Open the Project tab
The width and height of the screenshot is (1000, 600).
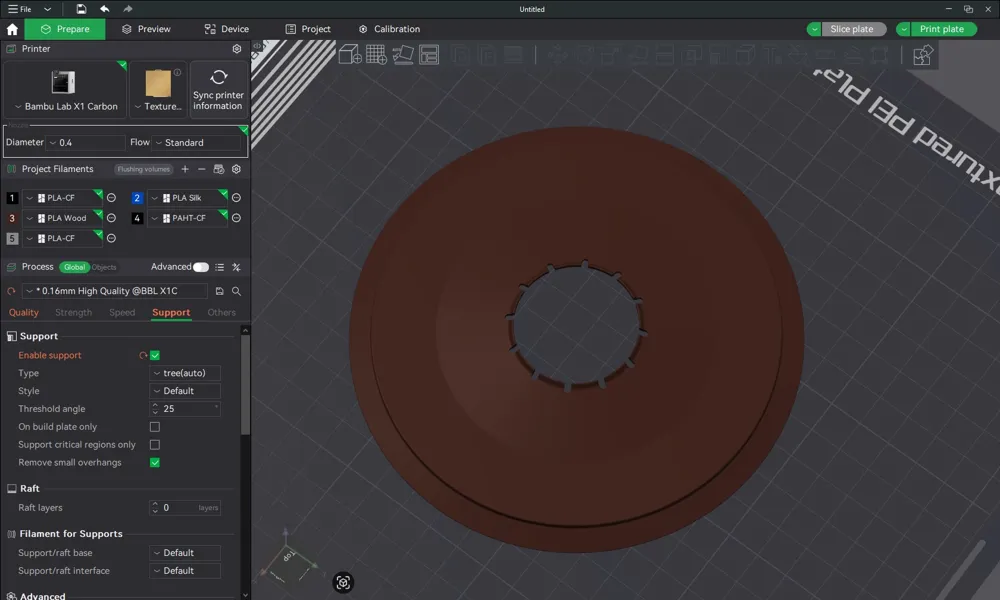pos(308,29)
